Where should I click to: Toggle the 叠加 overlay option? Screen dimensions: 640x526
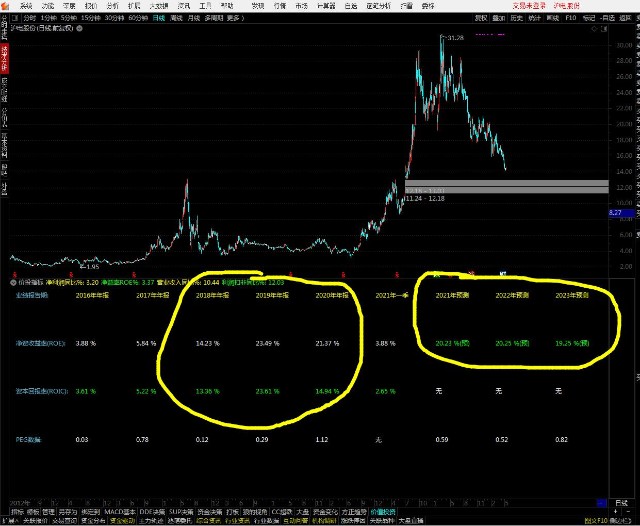499,18
